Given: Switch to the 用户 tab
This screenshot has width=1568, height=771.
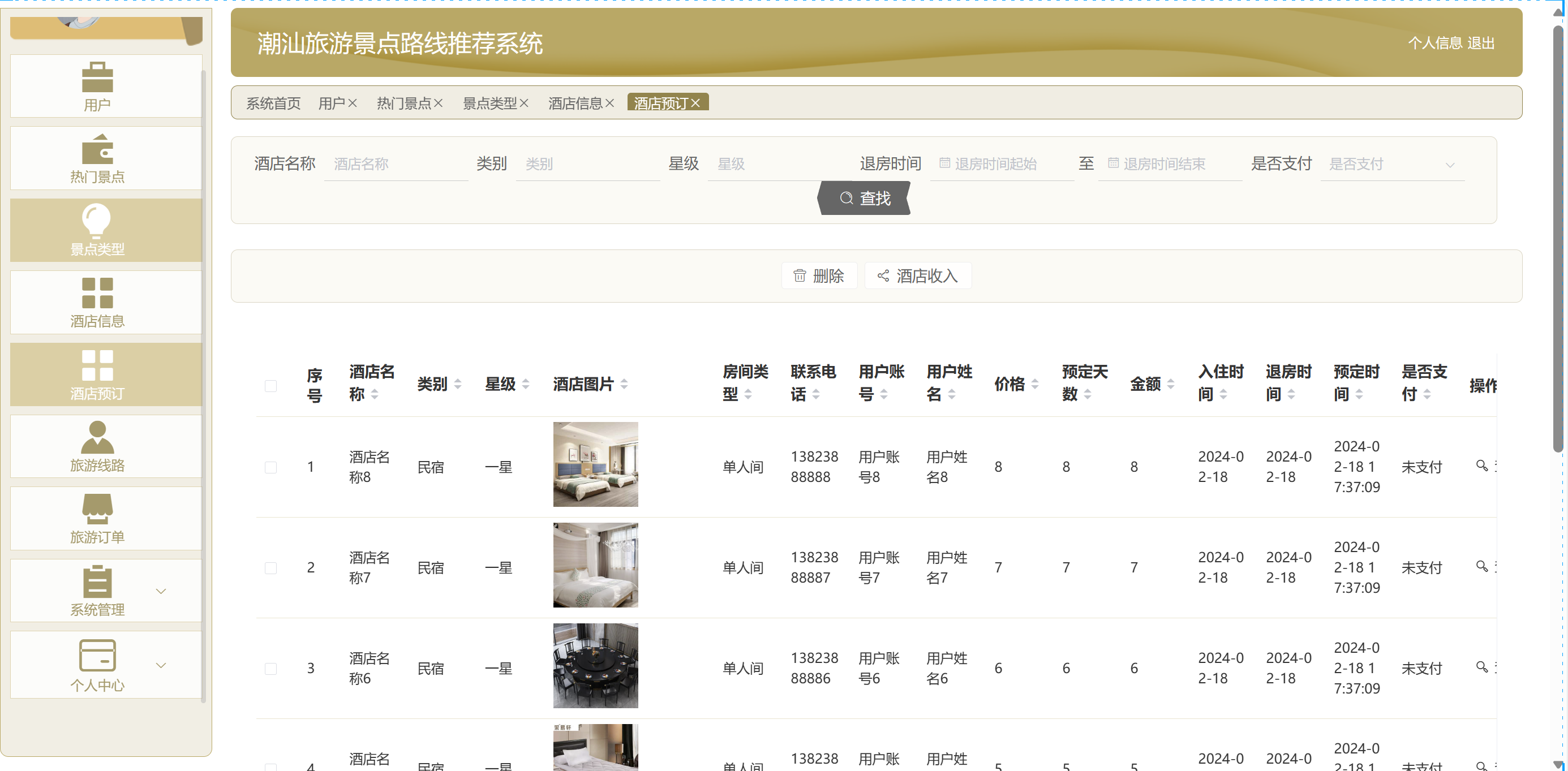Looking at the screenshot, I should click(x=332, y=104).
